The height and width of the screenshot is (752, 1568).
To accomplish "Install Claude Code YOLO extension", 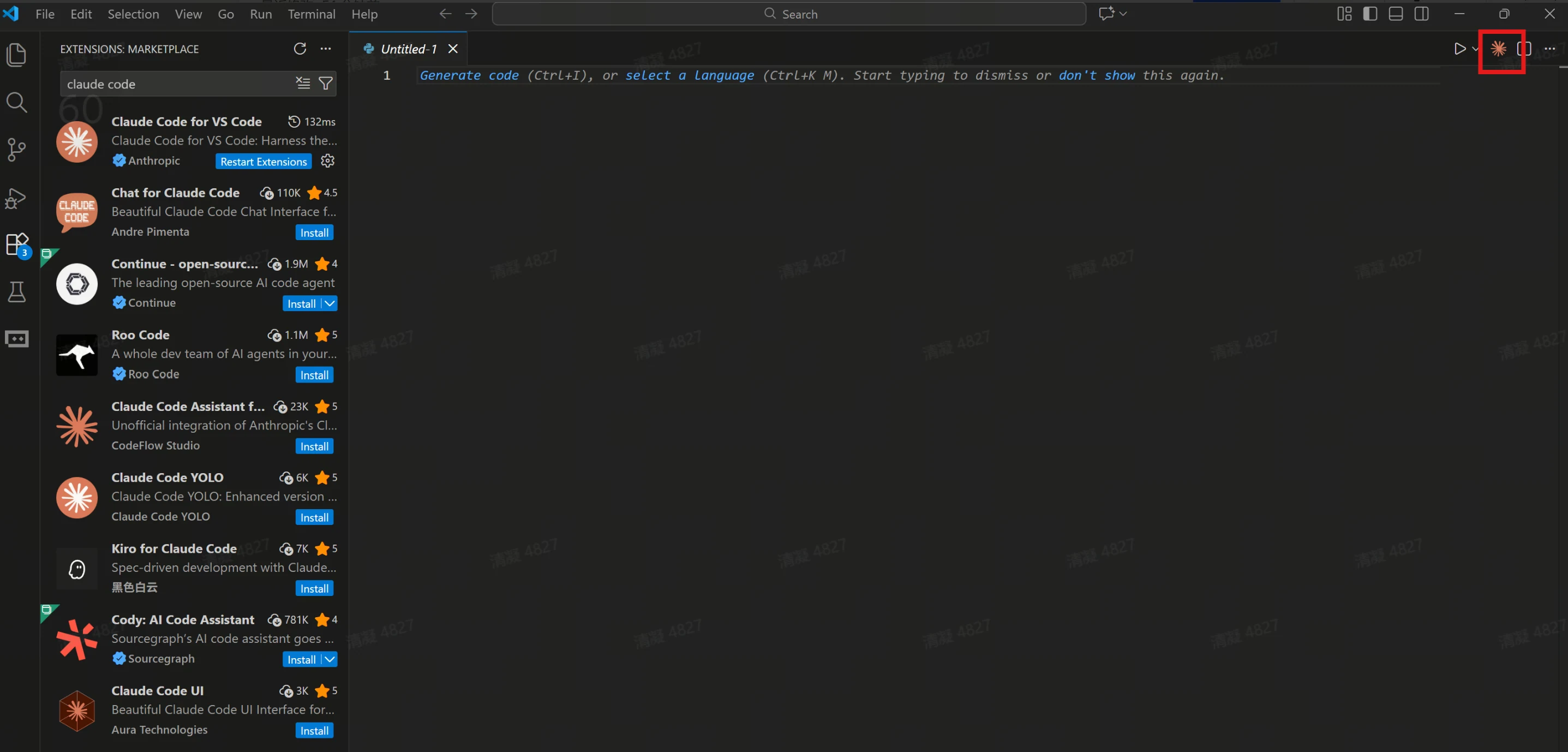I will 314,517.
